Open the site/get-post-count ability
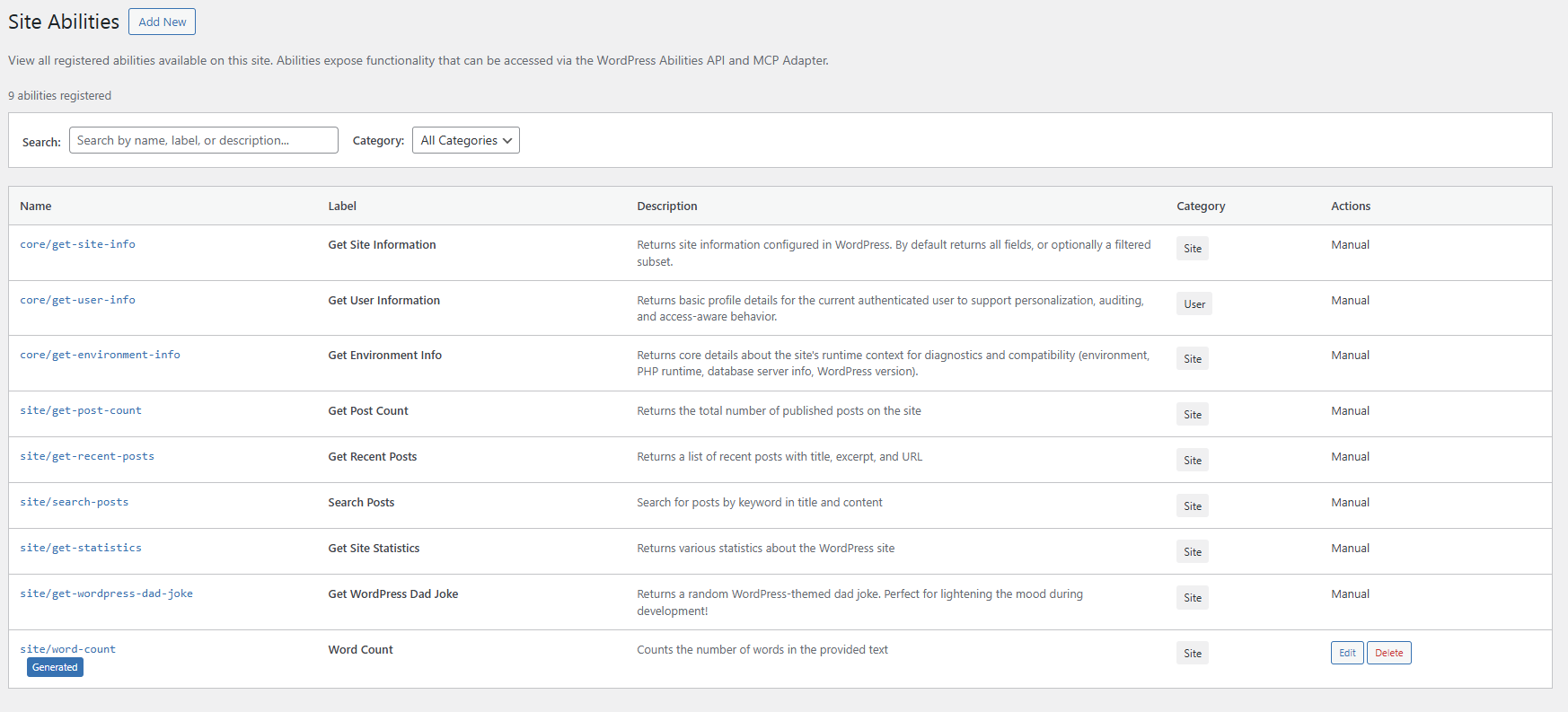Image resolution: width=1568 pixels, height=712 pixels. pos(81,410)
